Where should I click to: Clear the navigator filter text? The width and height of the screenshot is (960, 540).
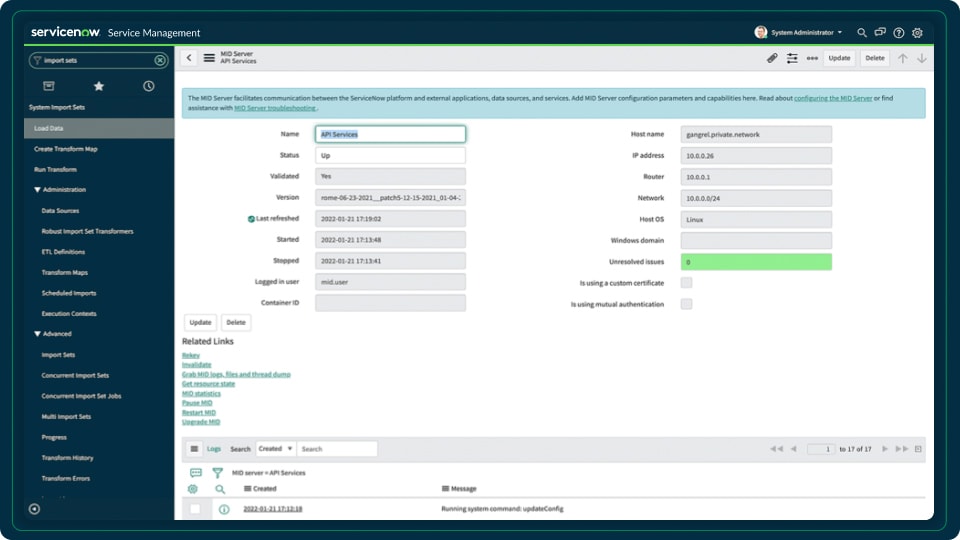(160, 60)
